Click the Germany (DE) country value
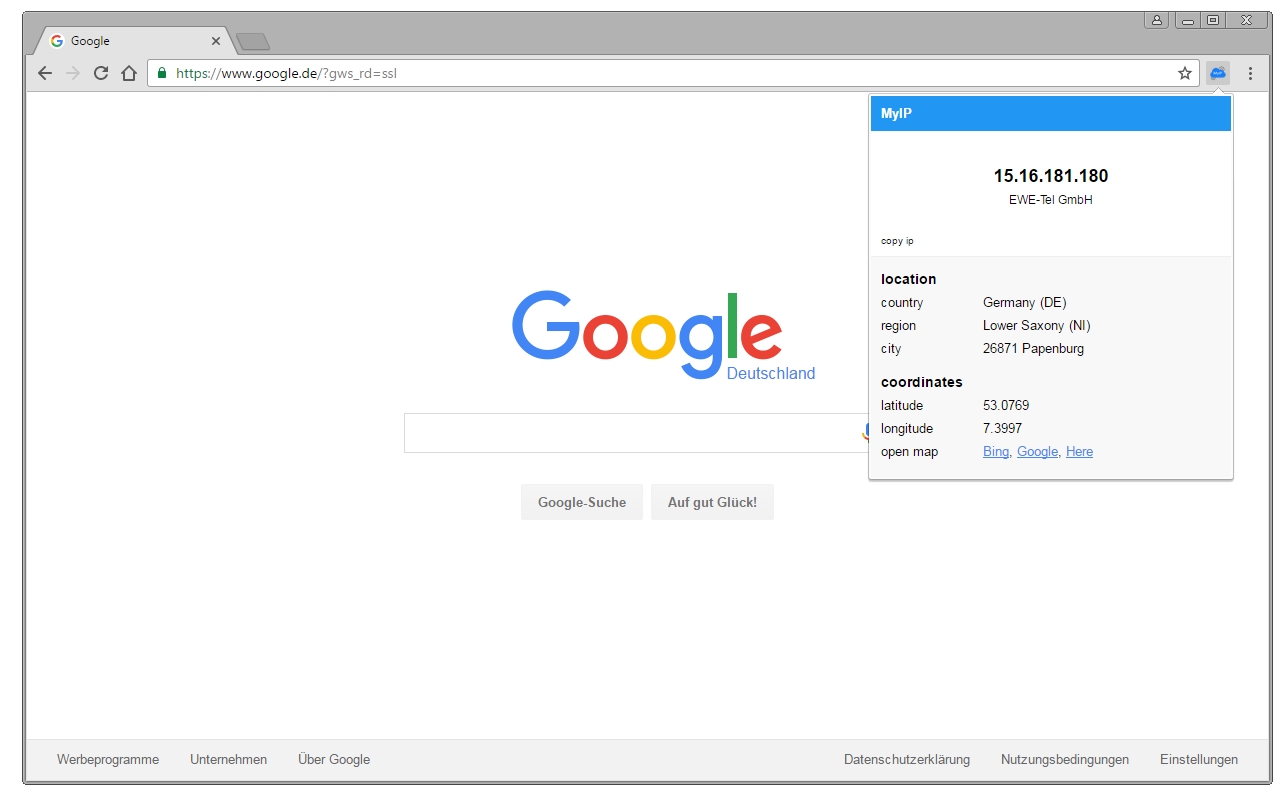This screenshot has height=800, width=1280. (1025, 302)
